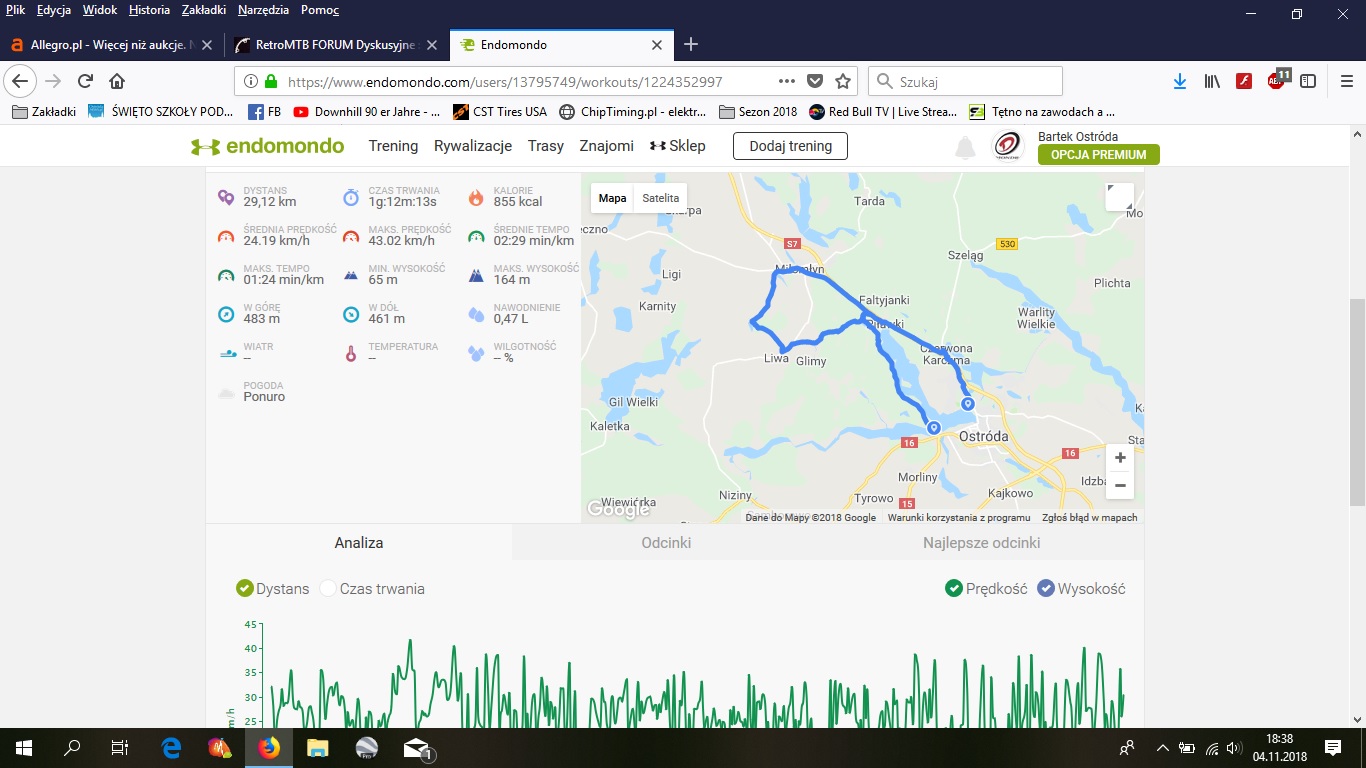Click the notification bell icon
The height and width of the screenshot is (768, 1366).
[965, 148]
